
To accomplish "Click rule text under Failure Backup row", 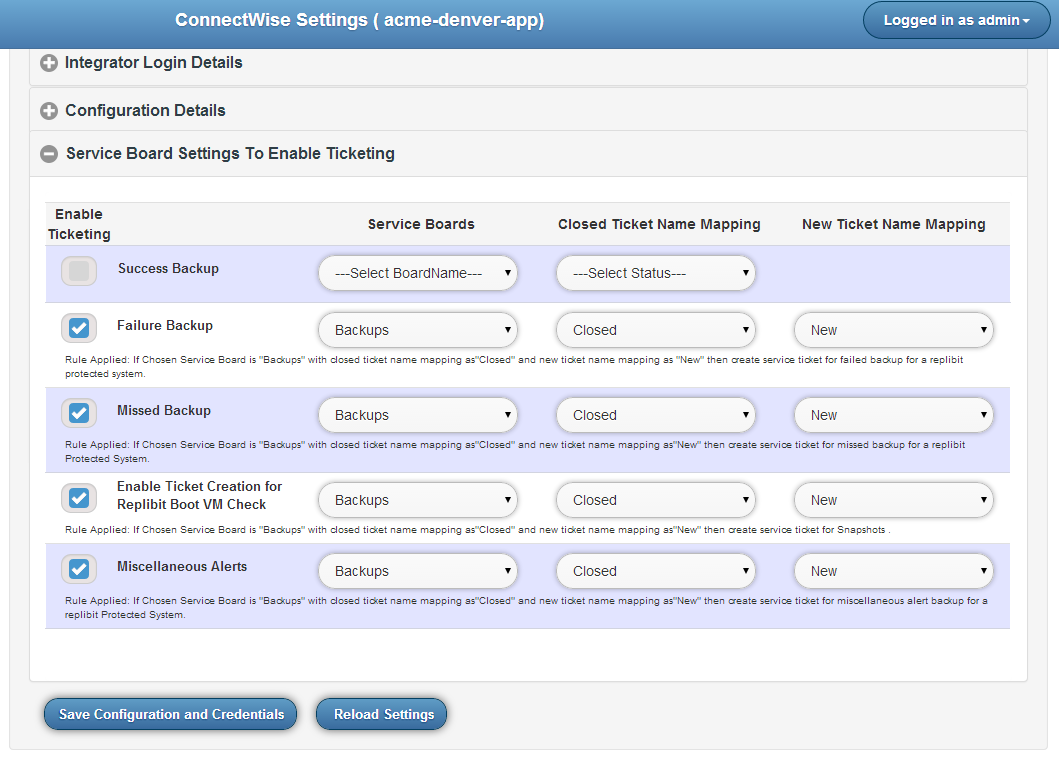I will click(514, 367).
